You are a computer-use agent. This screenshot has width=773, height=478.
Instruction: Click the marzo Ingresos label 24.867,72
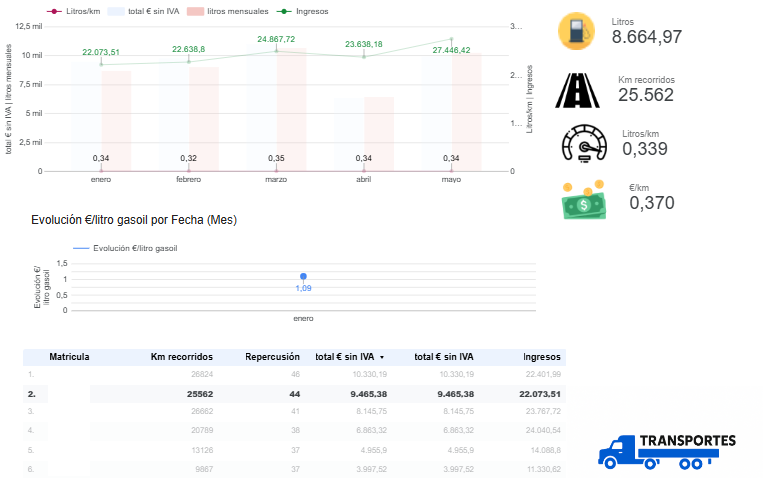(x=276, y=39)
